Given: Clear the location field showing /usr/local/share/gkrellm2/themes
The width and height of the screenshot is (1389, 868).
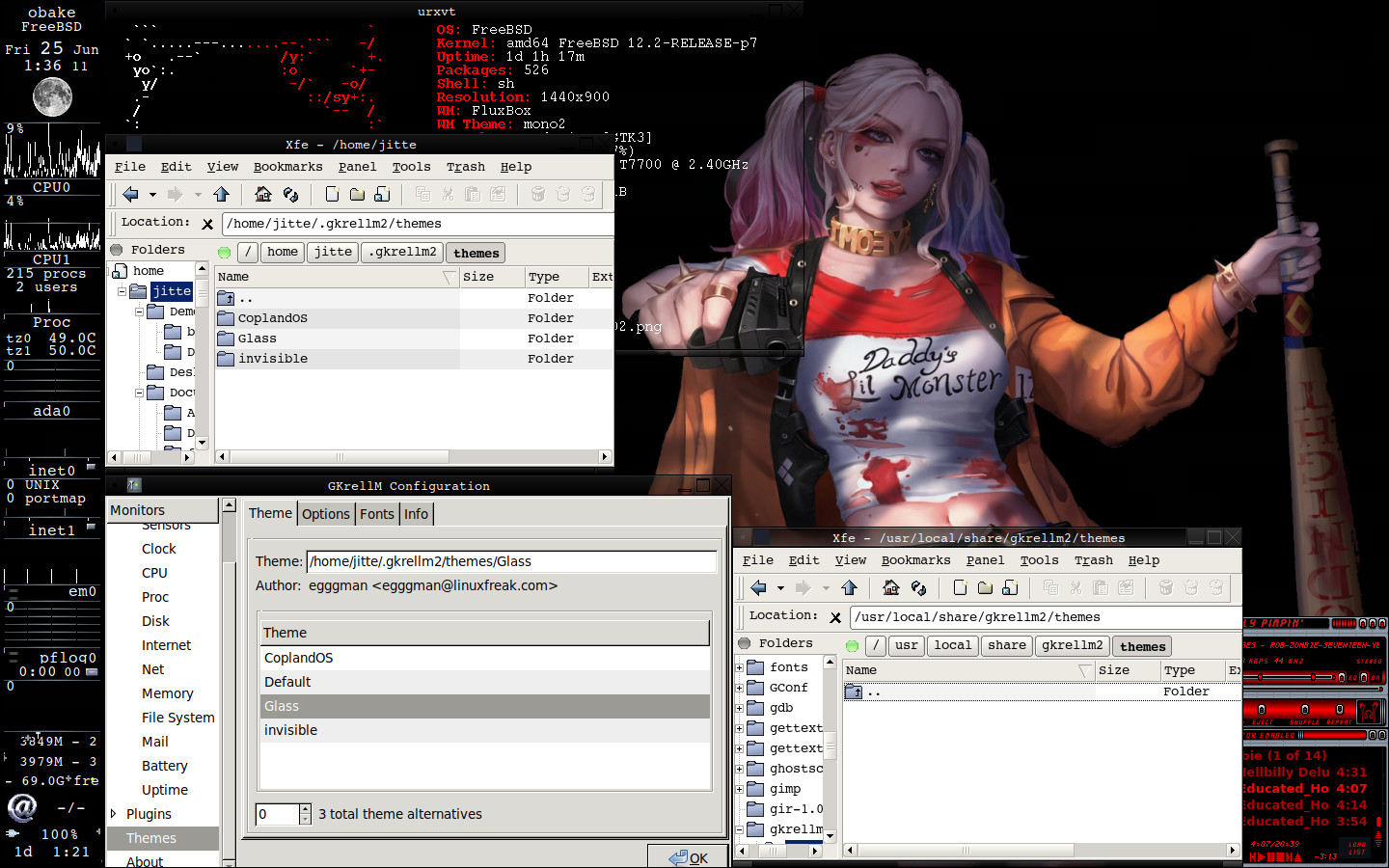Looking at the screenshot, I should 835,617.
